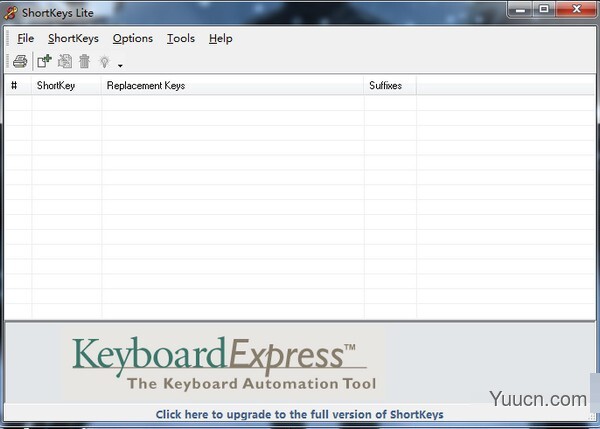Open the Options menu
This screenshot has width=600, height=429.
point(132,38)
